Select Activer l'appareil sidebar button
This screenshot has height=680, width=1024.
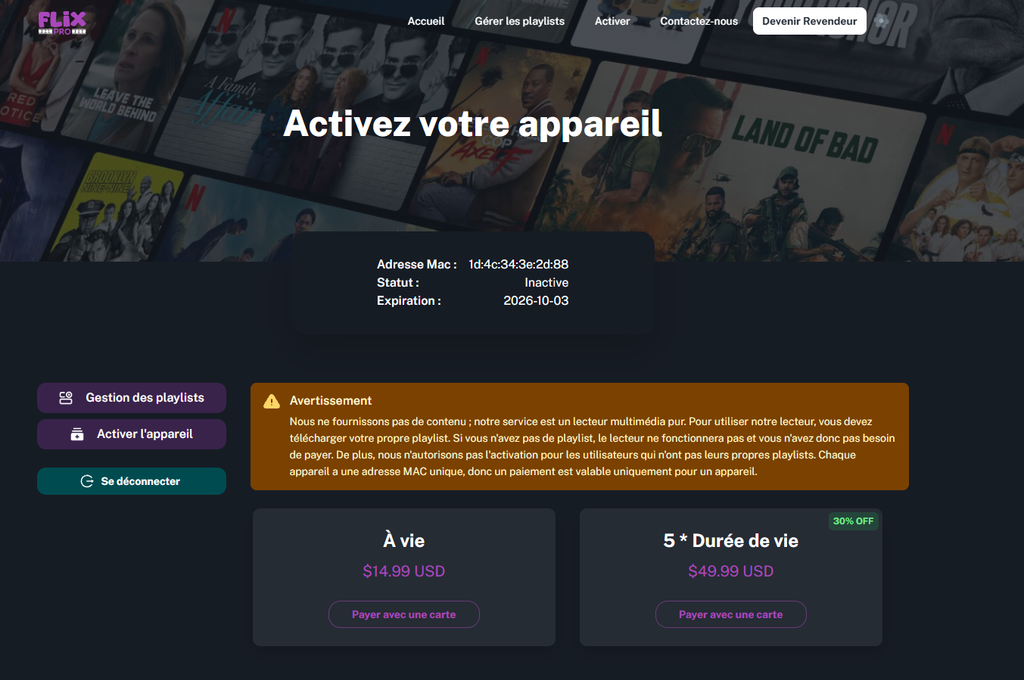click(x=131, y=434)
